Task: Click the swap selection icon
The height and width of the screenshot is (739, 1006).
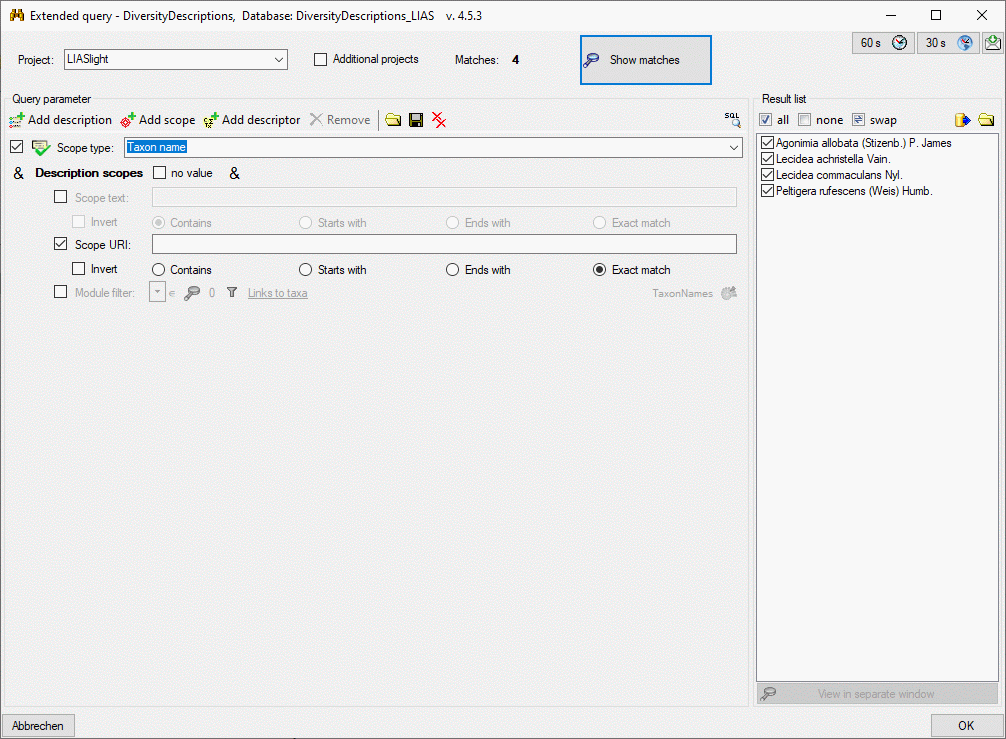Action: 858,120
